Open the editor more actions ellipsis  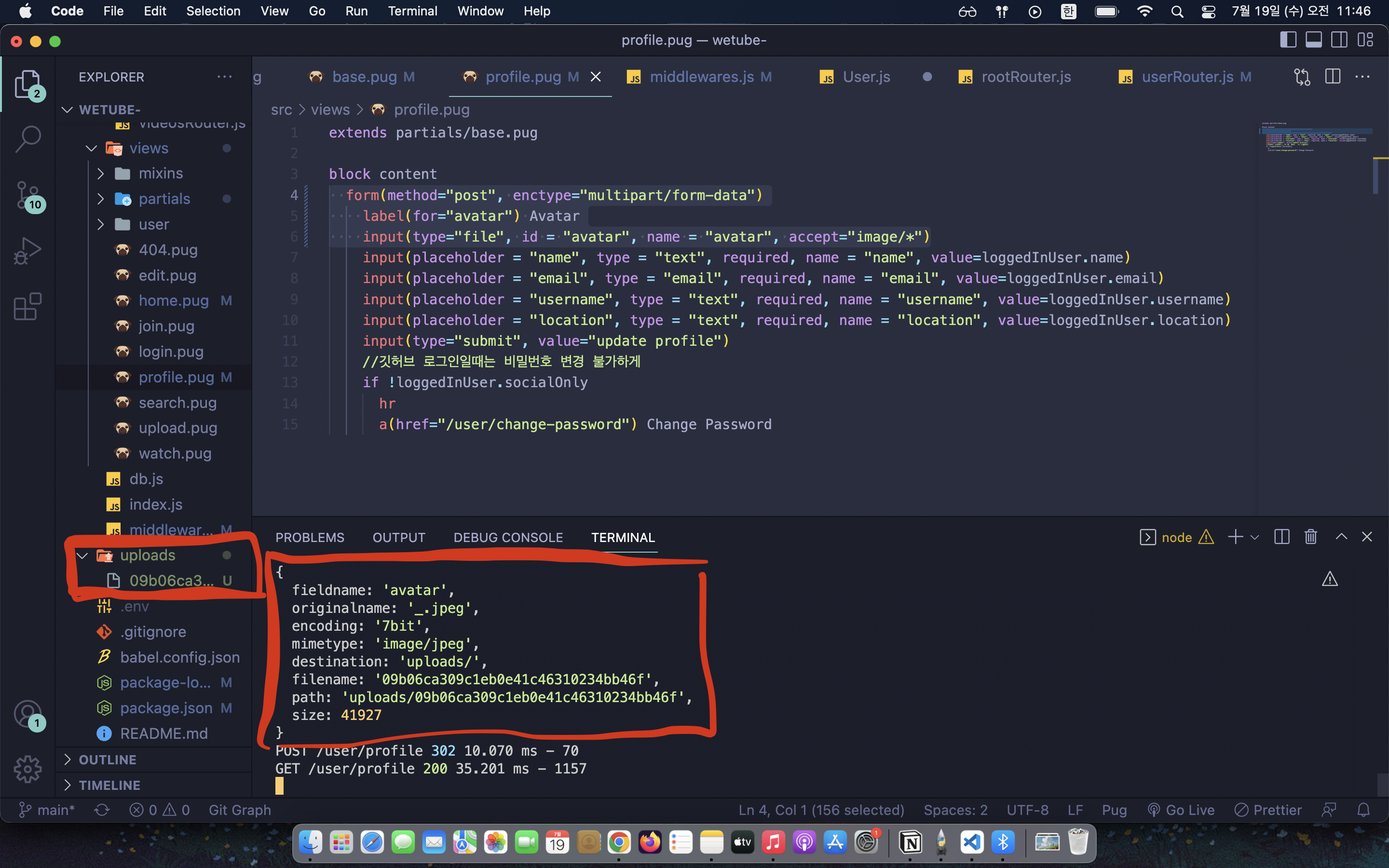1362,76
